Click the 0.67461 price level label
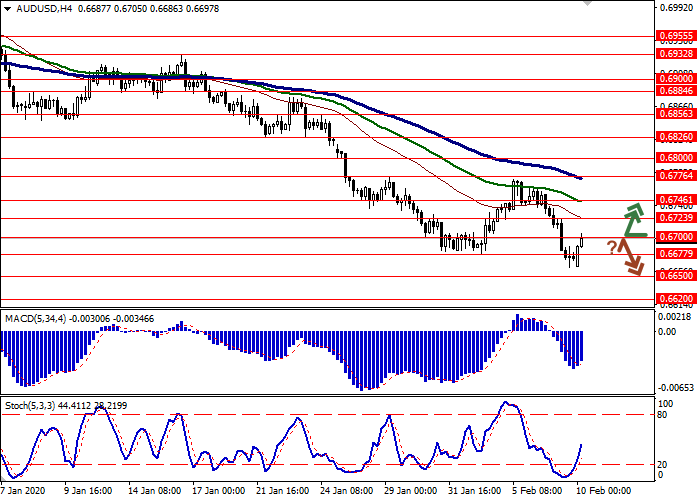The height and width of the screenshot is (500, 700). click(x=675, y=200)
